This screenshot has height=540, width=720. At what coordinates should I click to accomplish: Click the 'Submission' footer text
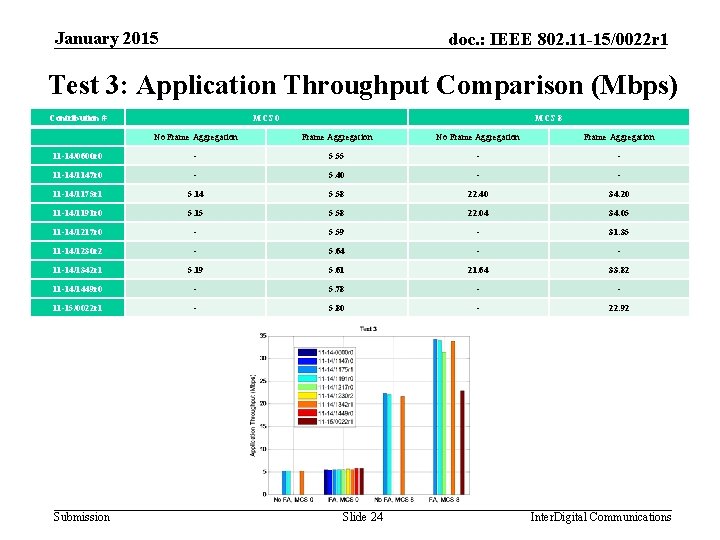click(x=82, y=517)
